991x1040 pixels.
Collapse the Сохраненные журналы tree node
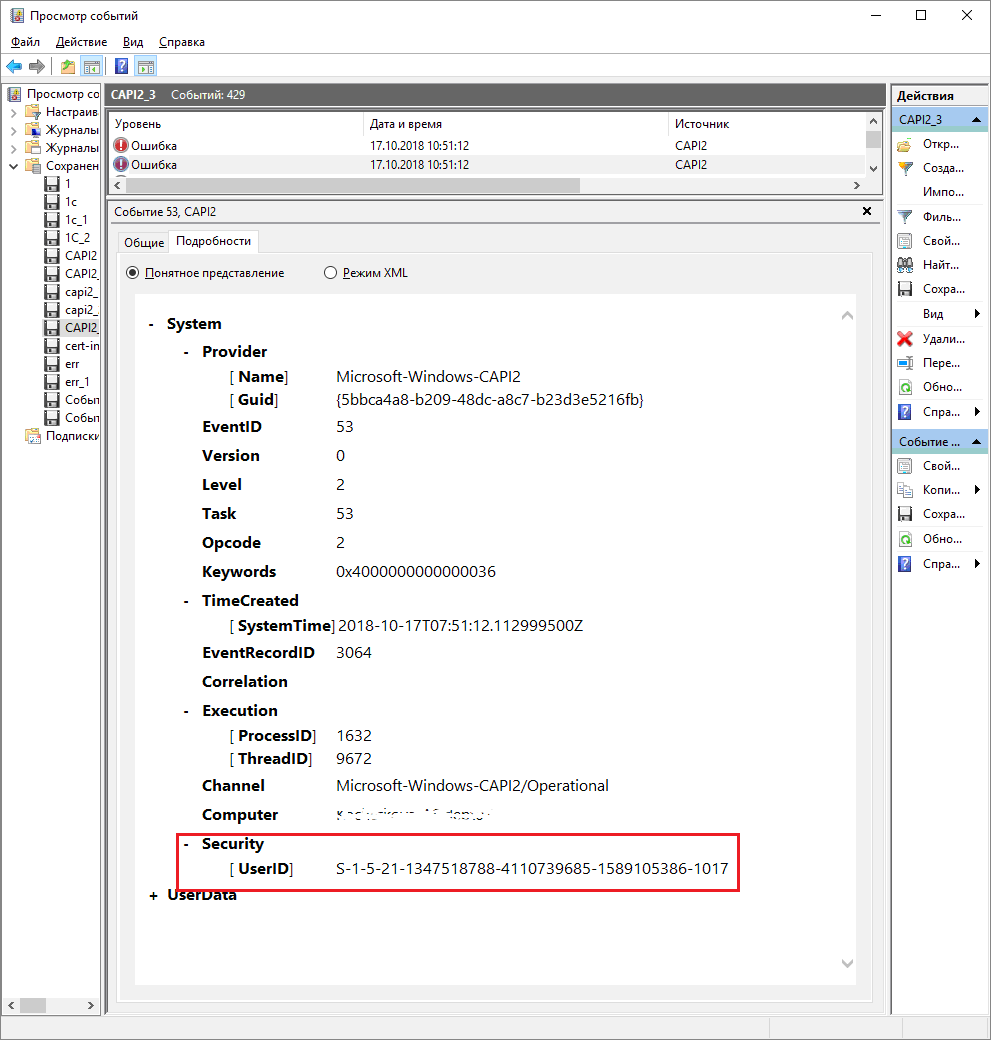[14, 166]
